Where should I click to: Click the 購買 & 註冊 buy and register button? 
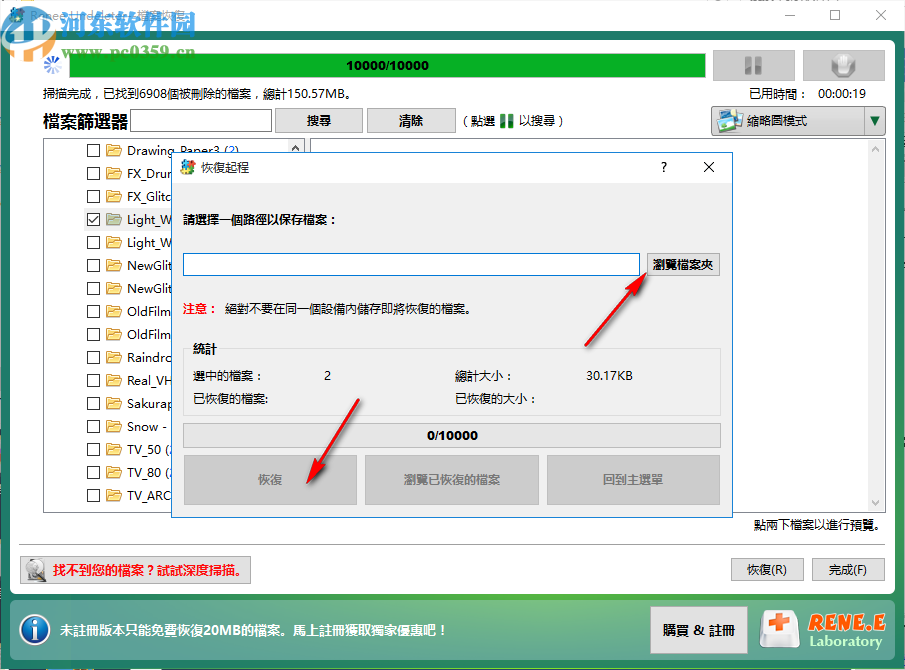pyautogui.click(x=699, y=630)
